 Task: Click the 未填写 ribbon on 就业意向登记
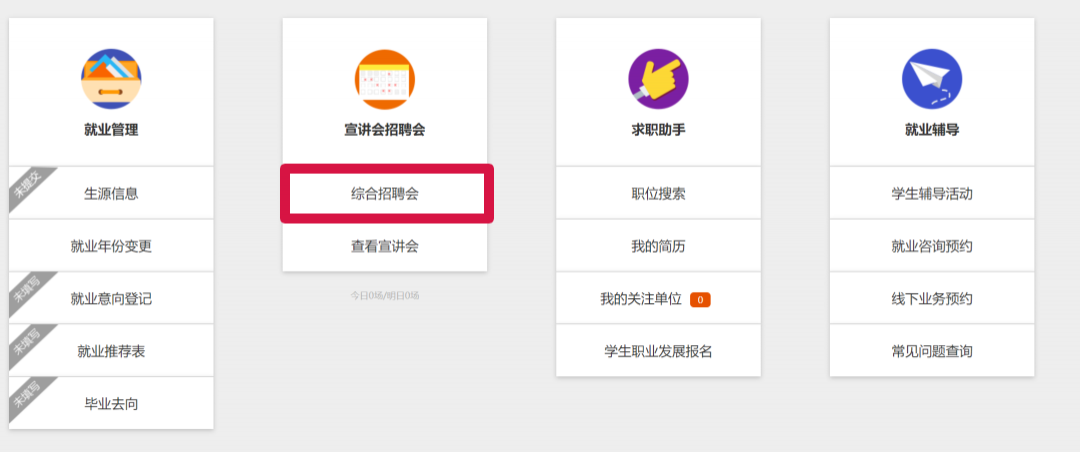tap(28, 291)
